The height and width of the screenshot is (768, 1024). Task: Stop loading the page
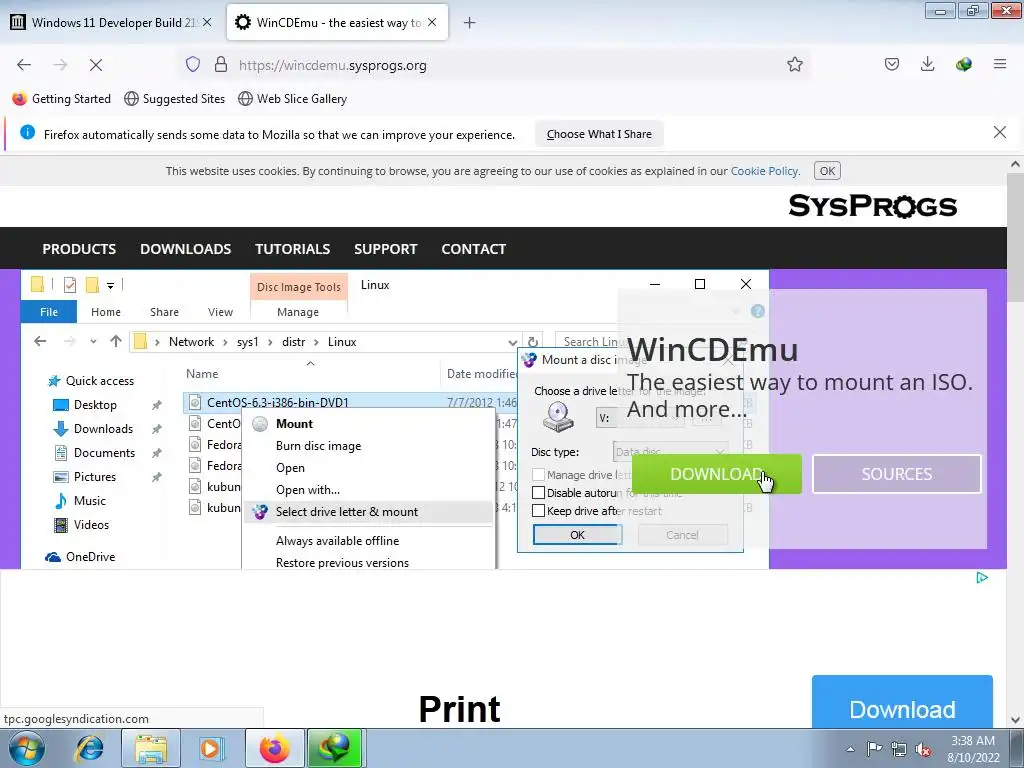(95, 65)
